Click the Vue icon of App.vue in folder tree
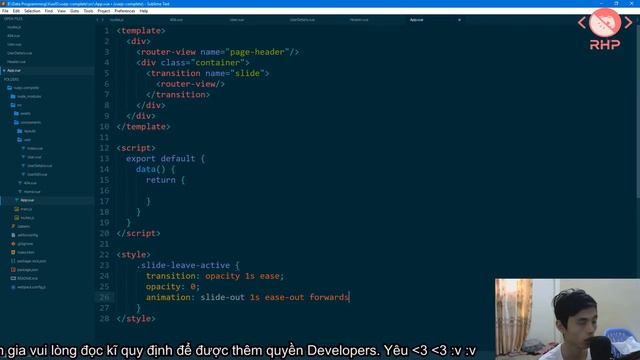The image size is (640, 360). [x=17, y=200]
